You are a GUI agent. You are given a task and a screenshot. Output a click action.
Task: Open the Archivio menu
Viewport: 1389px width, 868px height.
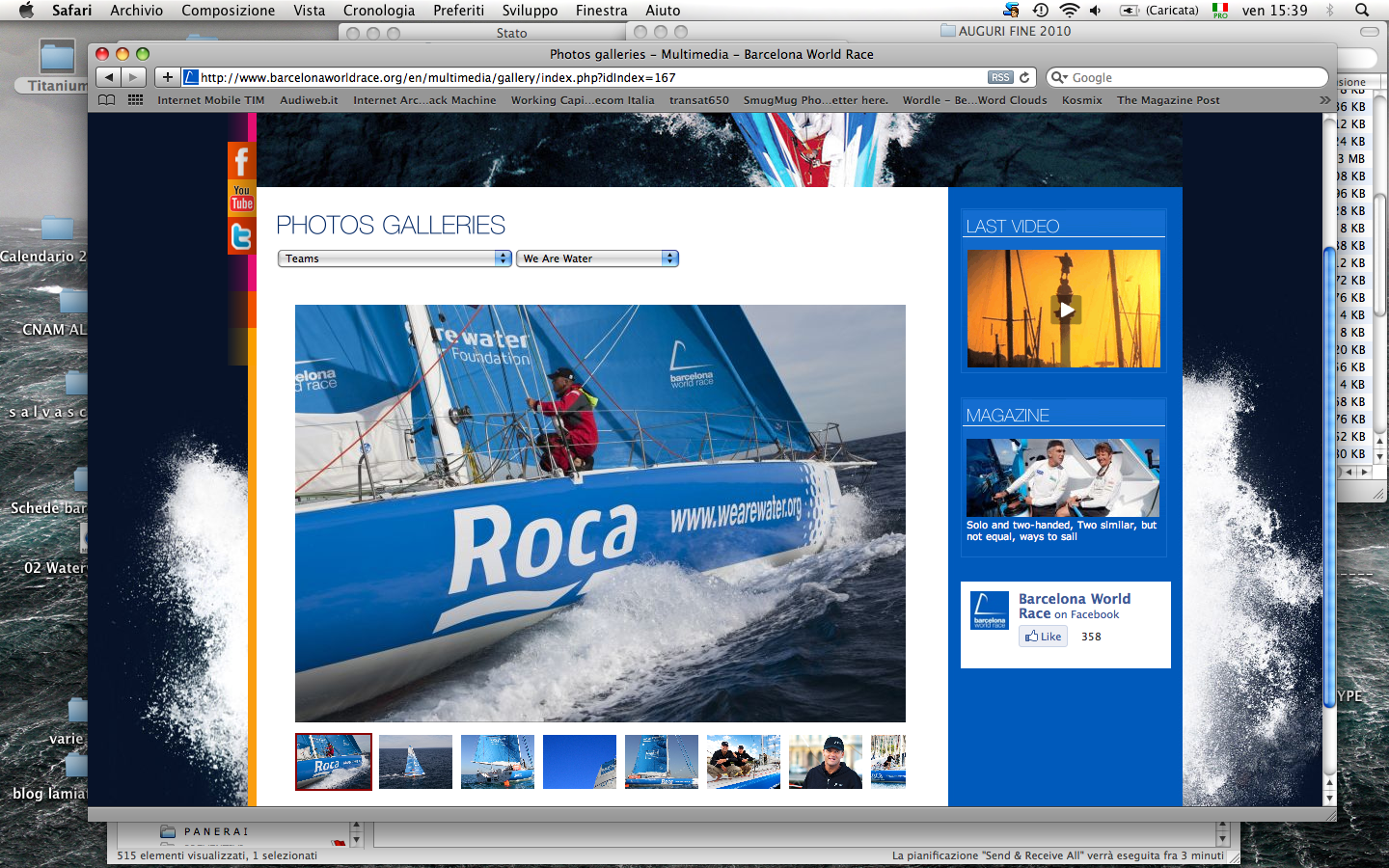pyautogui.click(x=136, y=10)
